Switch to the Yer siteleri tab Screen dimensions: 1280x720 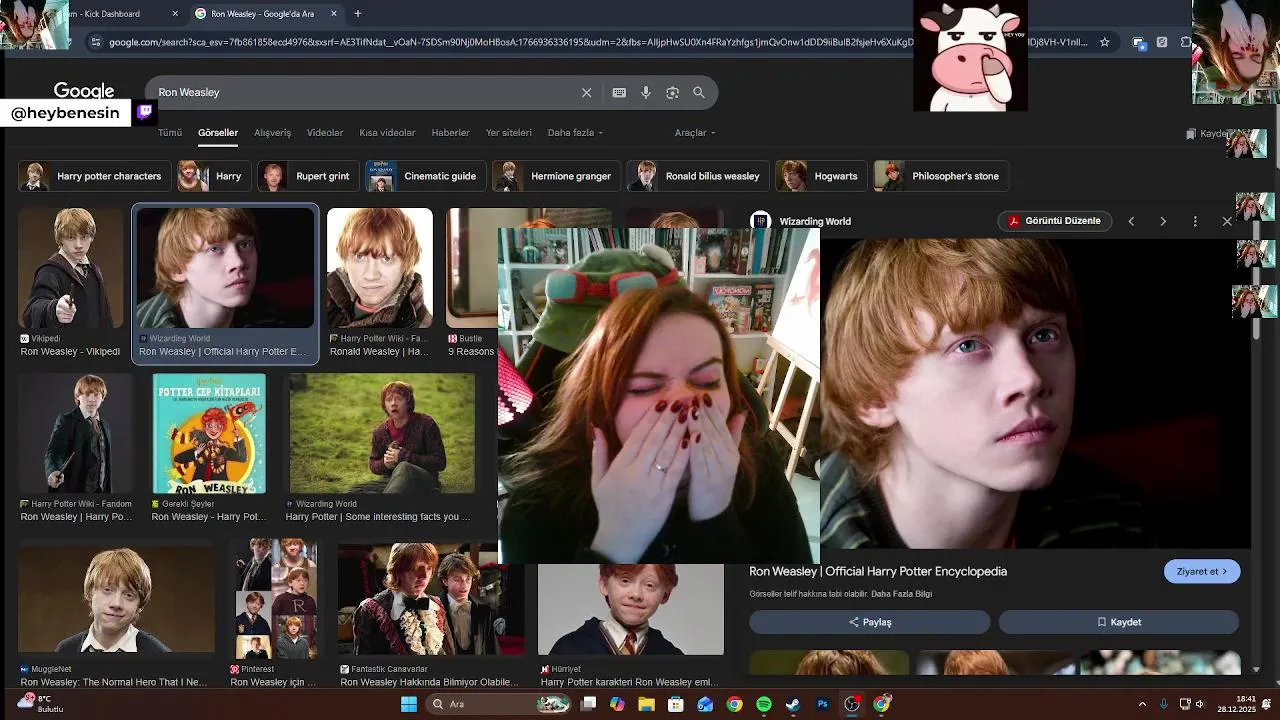tap(509, 133)
